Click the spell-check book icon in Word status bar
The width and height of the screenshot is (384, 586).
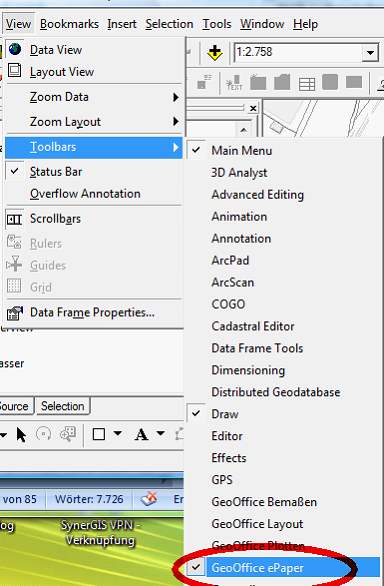[148, 499]
